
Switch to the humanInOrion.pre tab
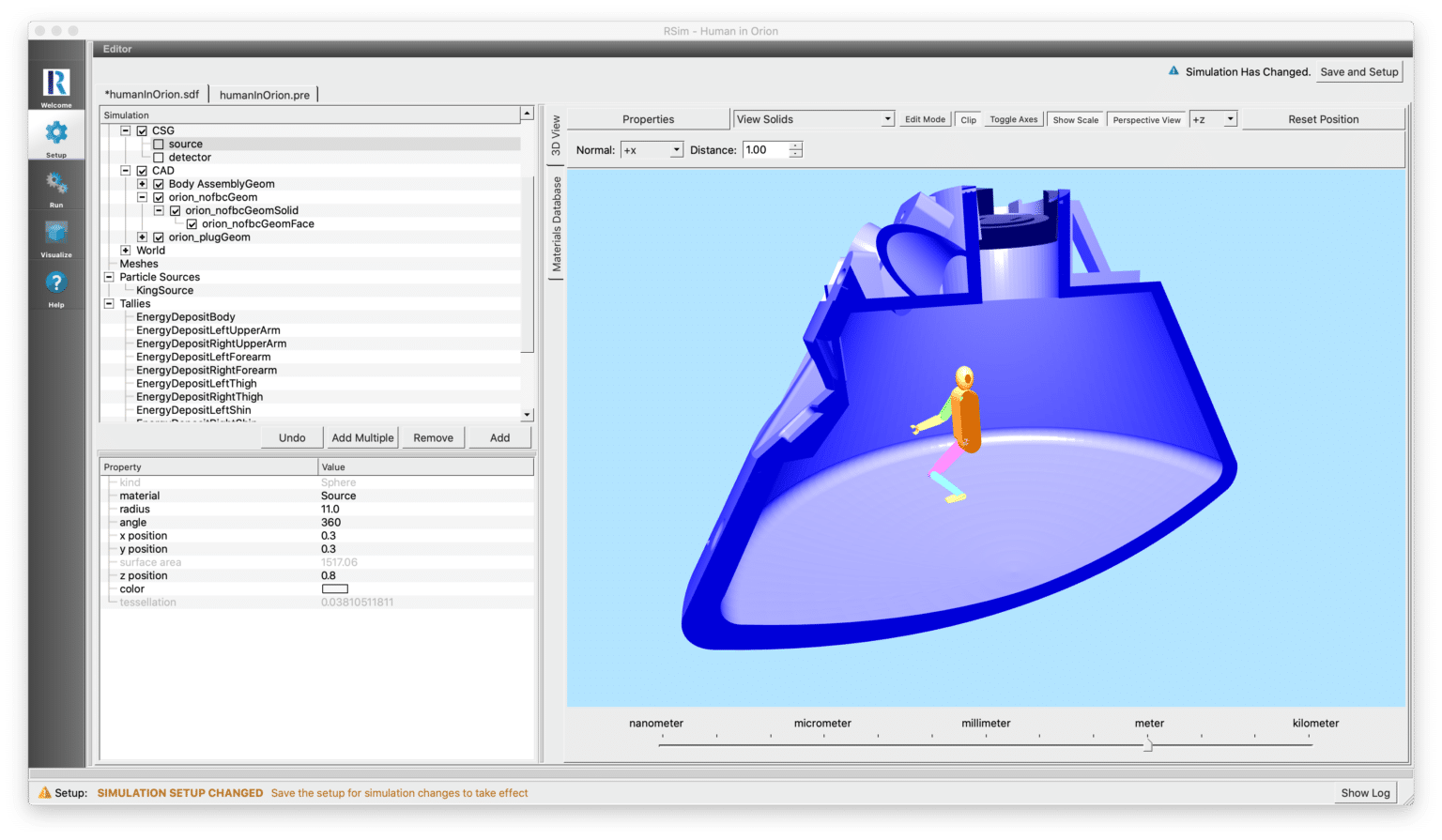point(265,94)
